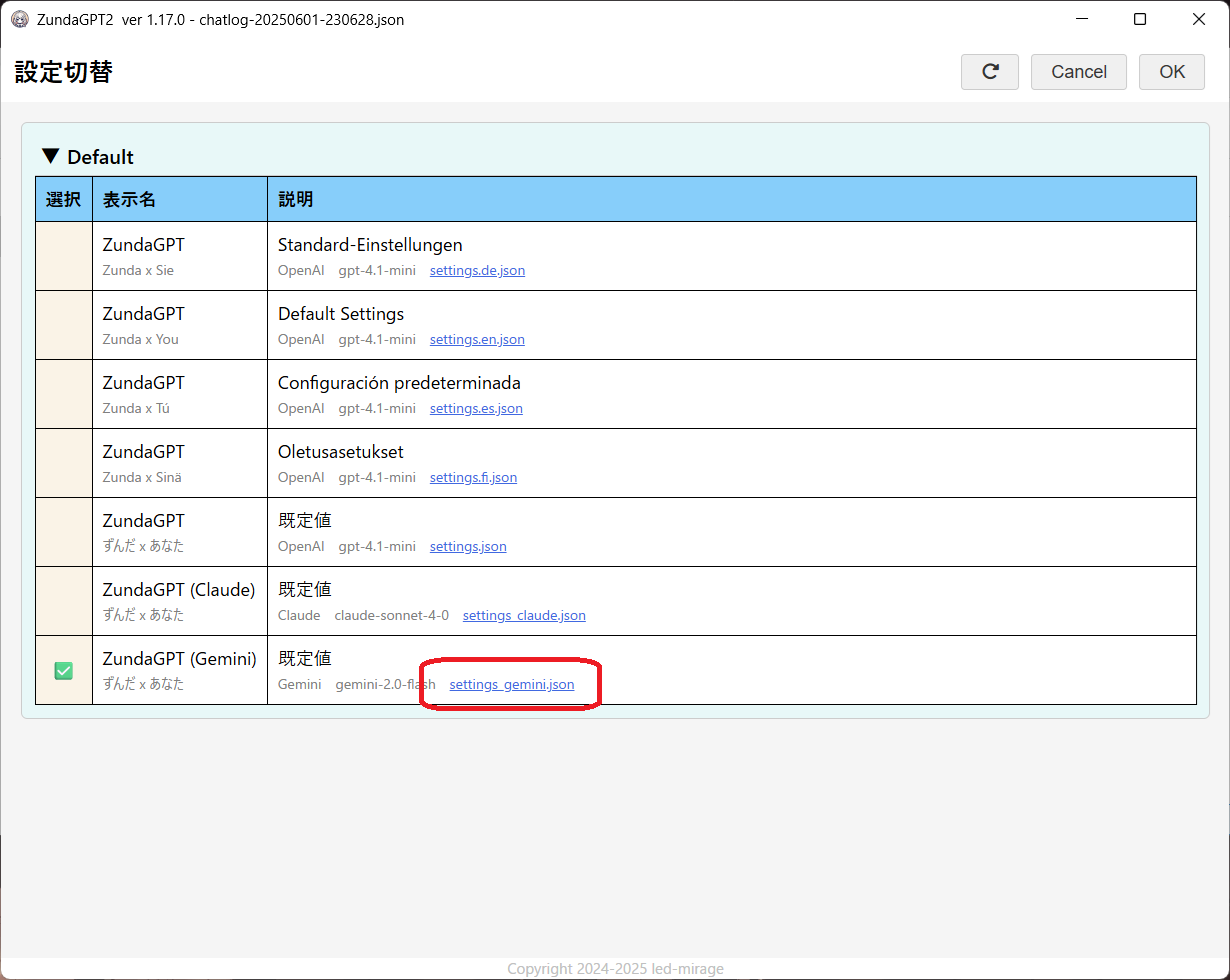1230x980 pixels.
Task: Click the Cancel button
Action: point(1079,72)
